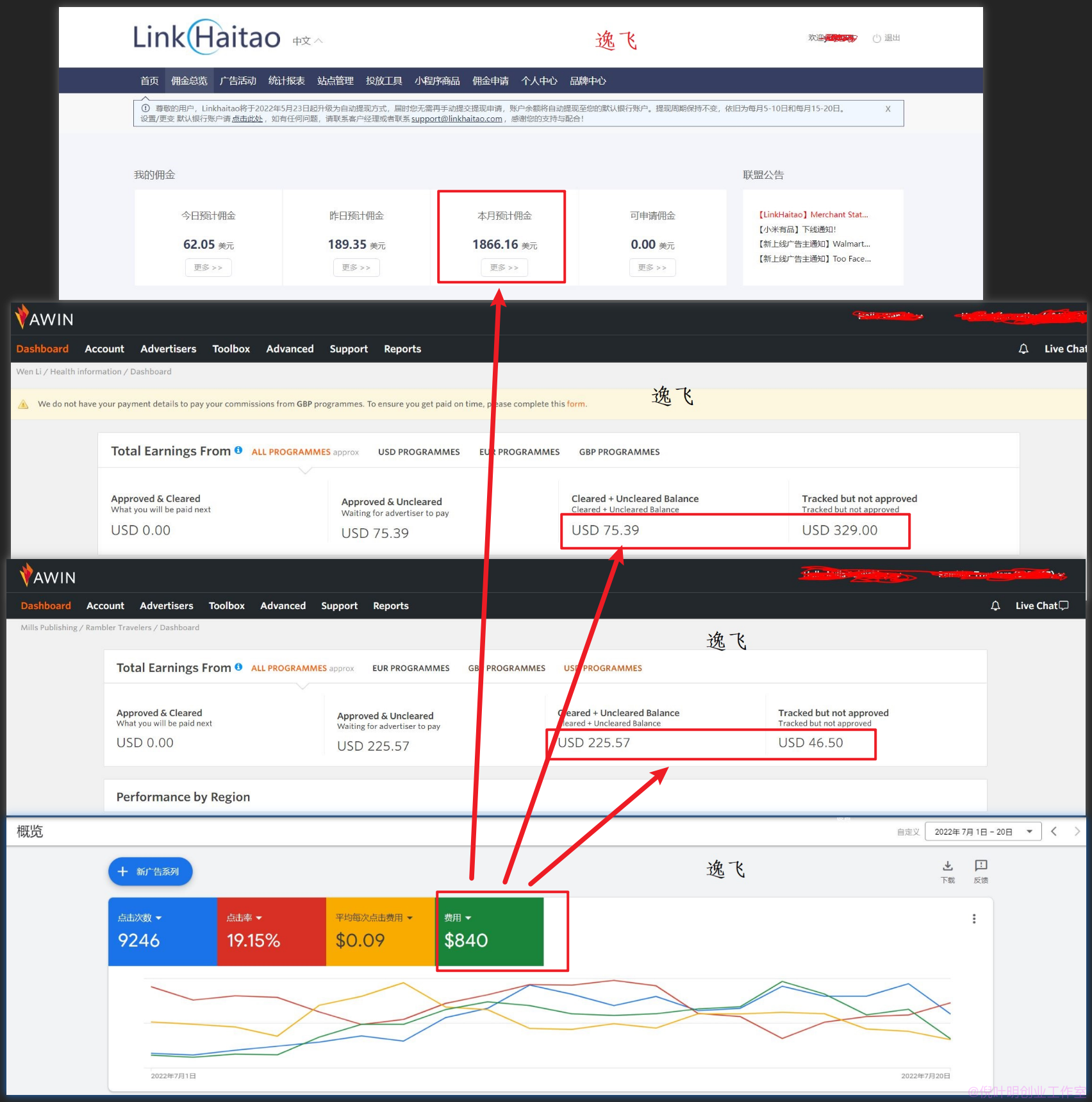Click info icon beside lower Total Earnings From
The height and width of the screenshot is (1102, 1092).
click(238, 667)
